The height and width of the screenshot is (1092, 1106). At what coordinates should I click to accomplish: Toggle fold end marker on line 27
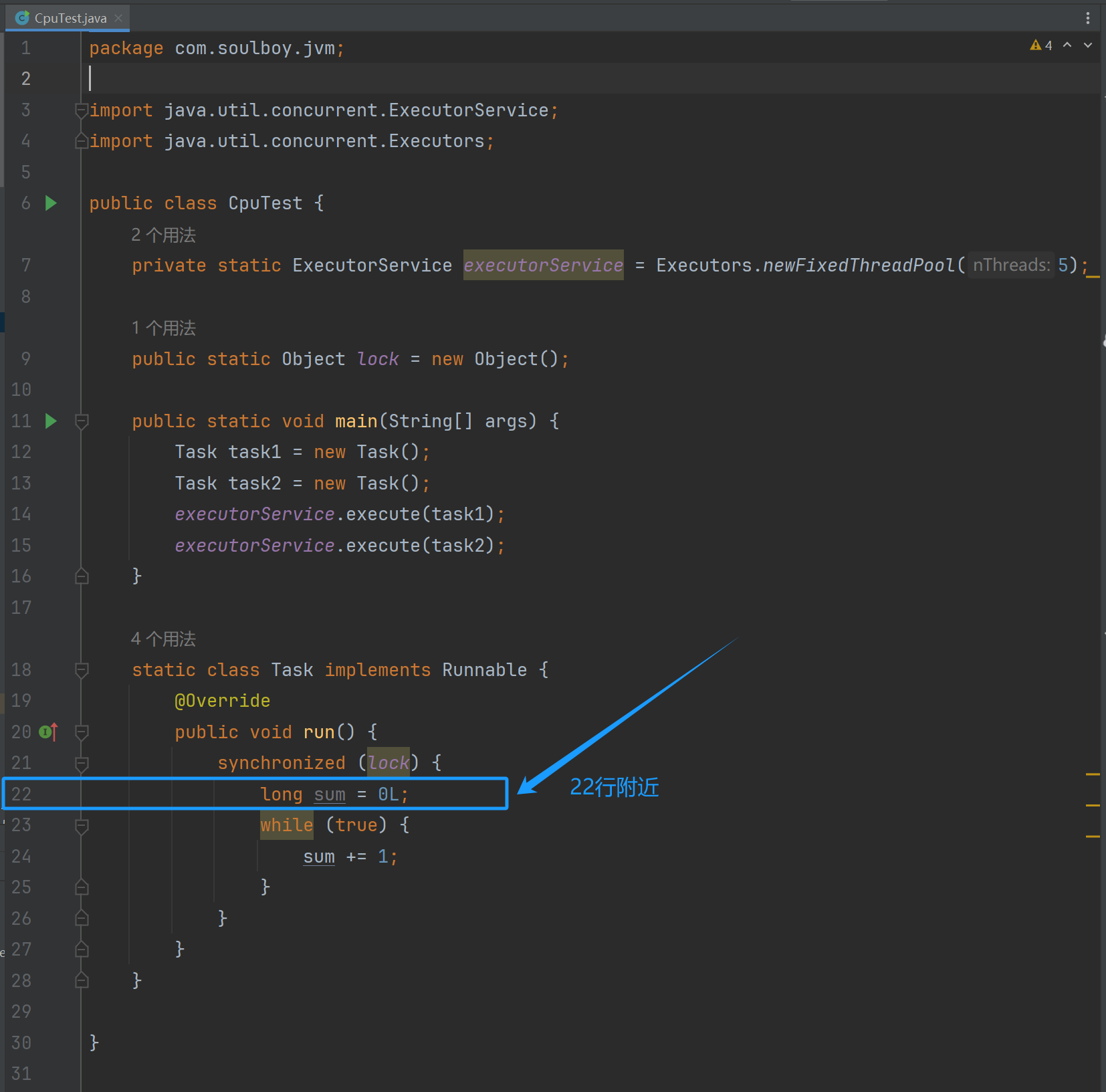coord(82,949)
